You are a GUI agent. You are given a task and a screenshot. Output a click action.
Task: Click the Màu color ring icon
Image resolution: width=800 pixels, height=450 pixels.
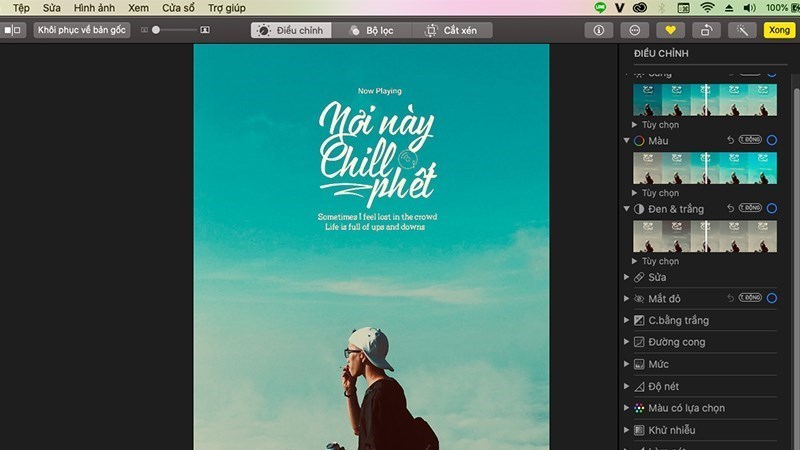(639, 141)
